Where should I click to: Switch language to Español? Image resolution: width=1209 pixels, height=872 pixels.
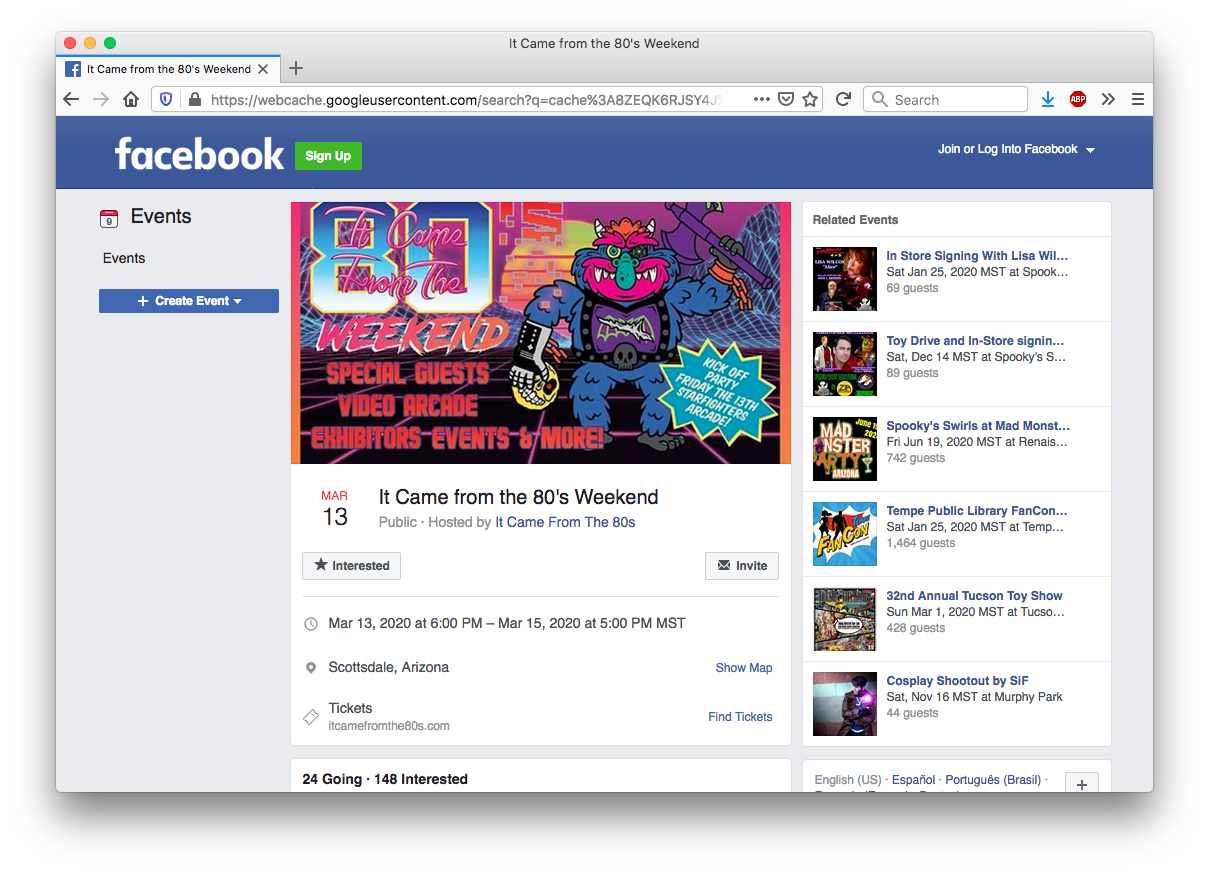point(914,780)
